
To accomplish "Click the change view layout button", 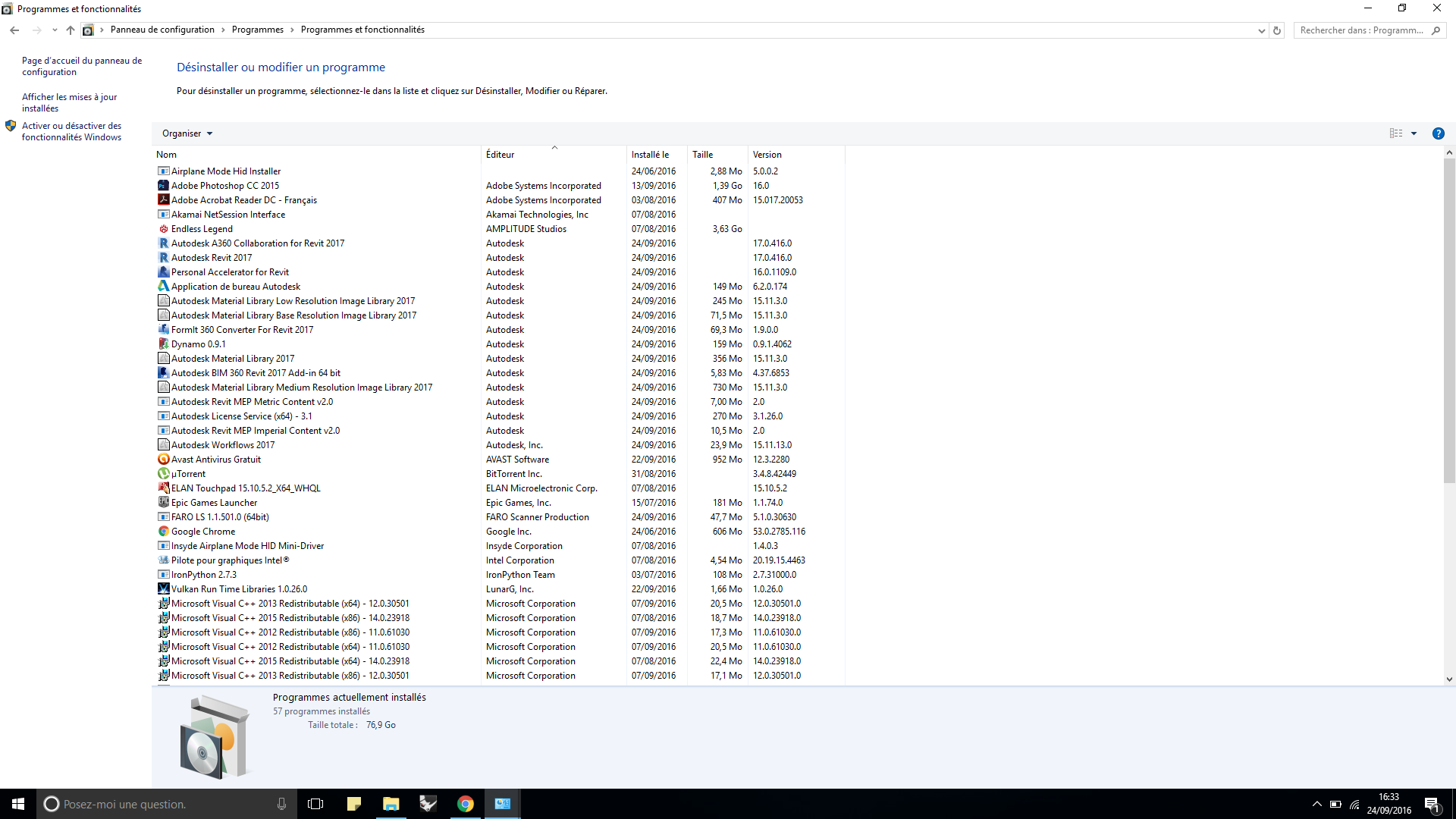I will [1396, 133].
